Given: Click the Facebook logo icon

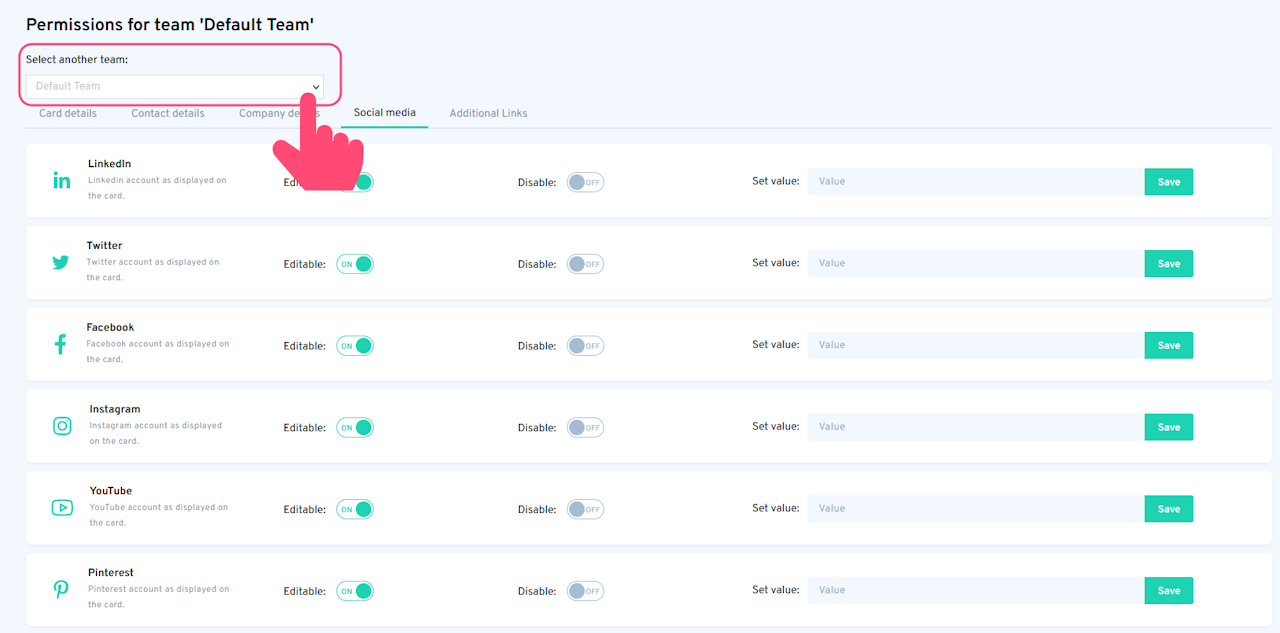Looking at the screenshot, I should (x=60, y=344).
